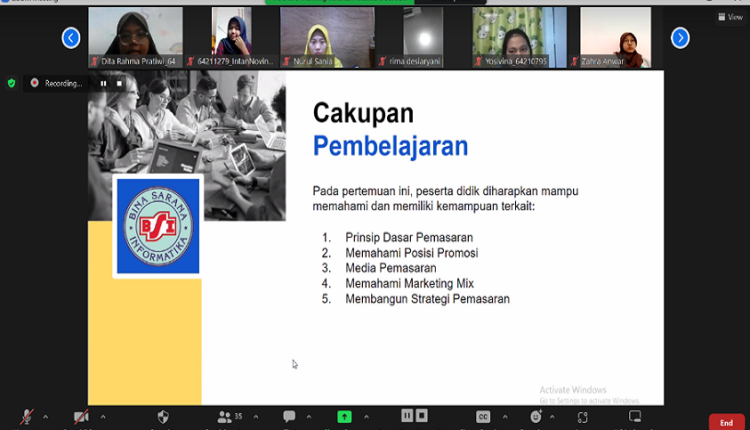Toggle closed captions CC icon

point(483,417)
